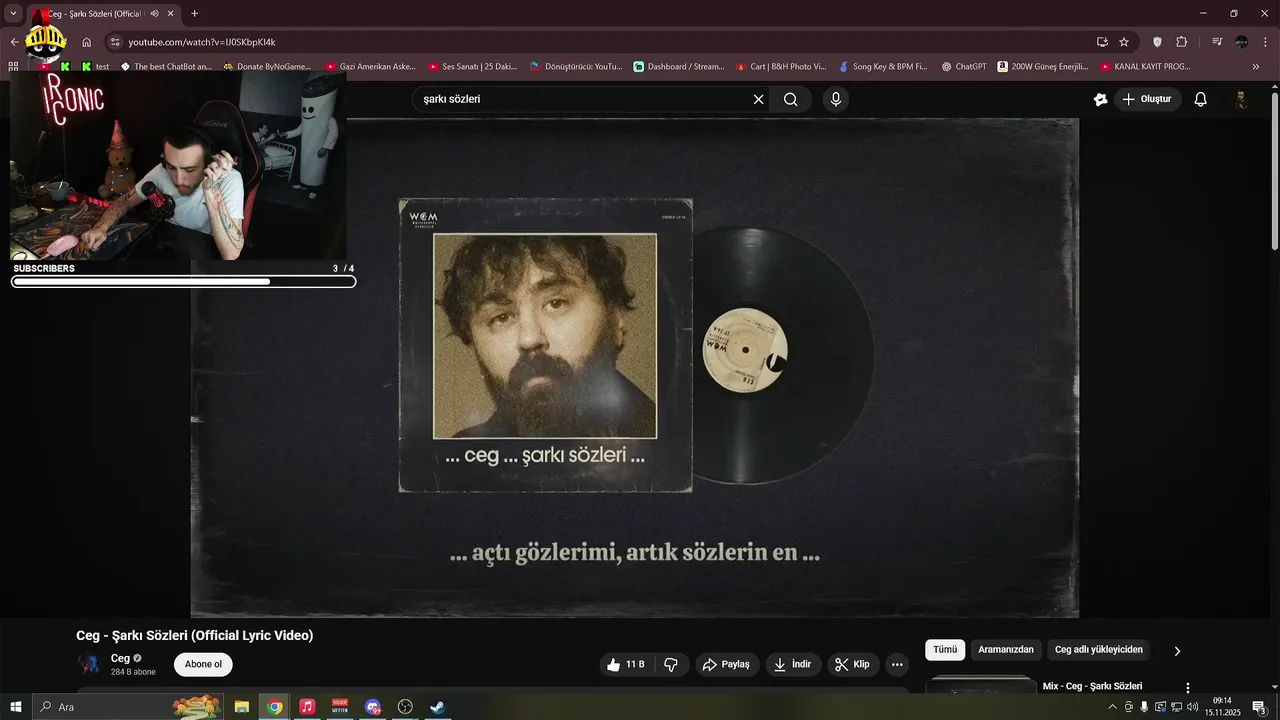Open the 200W Güneş Enerjili... bookmark
Screen dimensions: 1280x720
1043,66
